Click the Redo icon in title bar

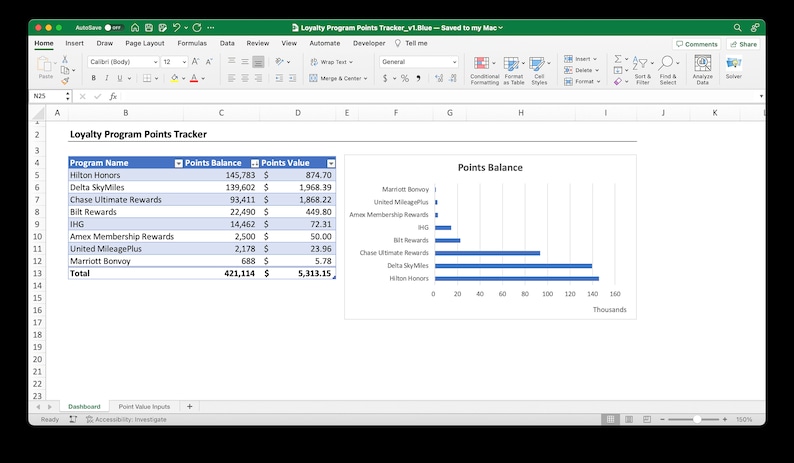(197, 28)
